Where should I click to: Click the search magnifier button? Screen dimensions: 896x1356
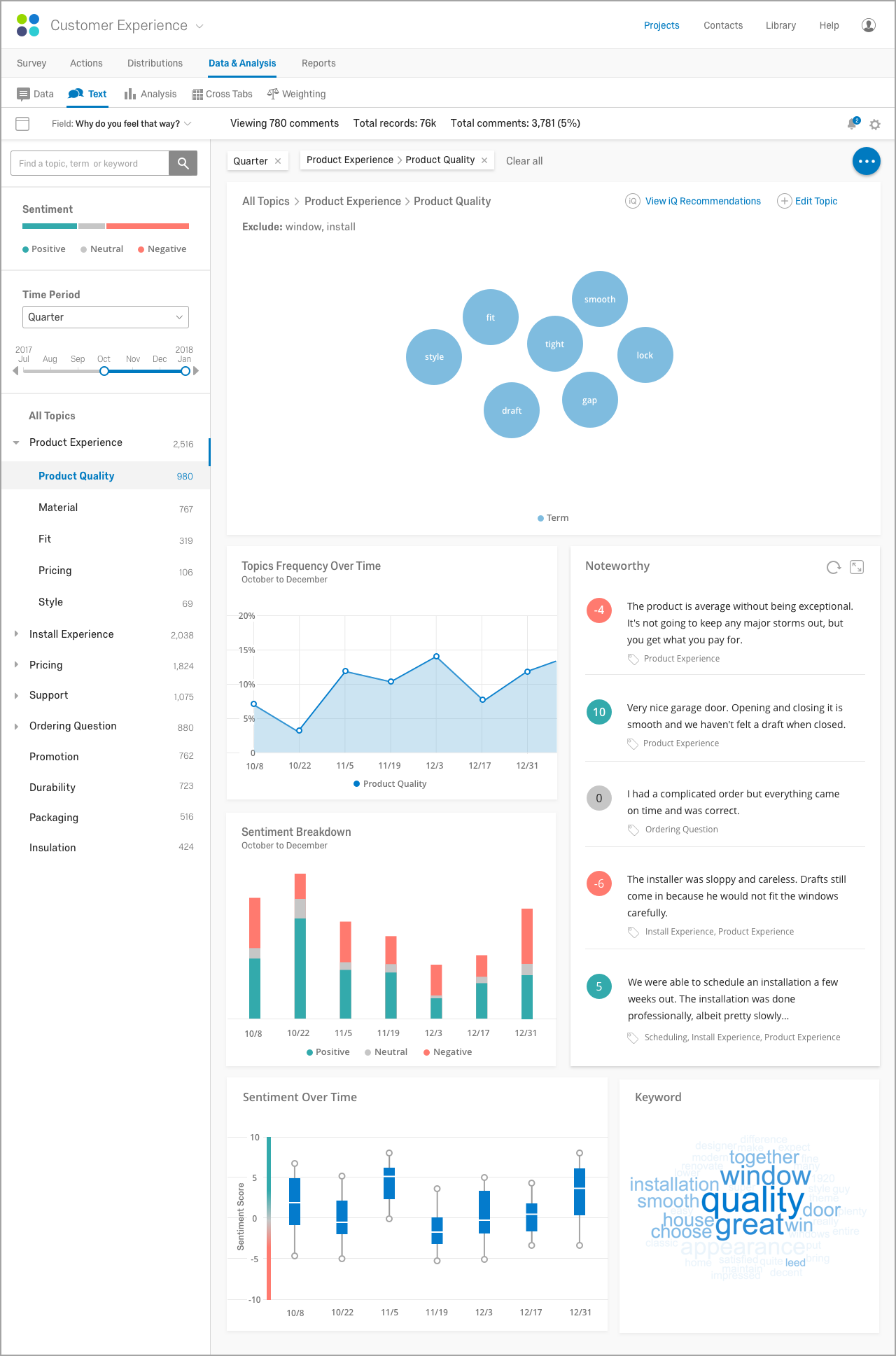183,163
